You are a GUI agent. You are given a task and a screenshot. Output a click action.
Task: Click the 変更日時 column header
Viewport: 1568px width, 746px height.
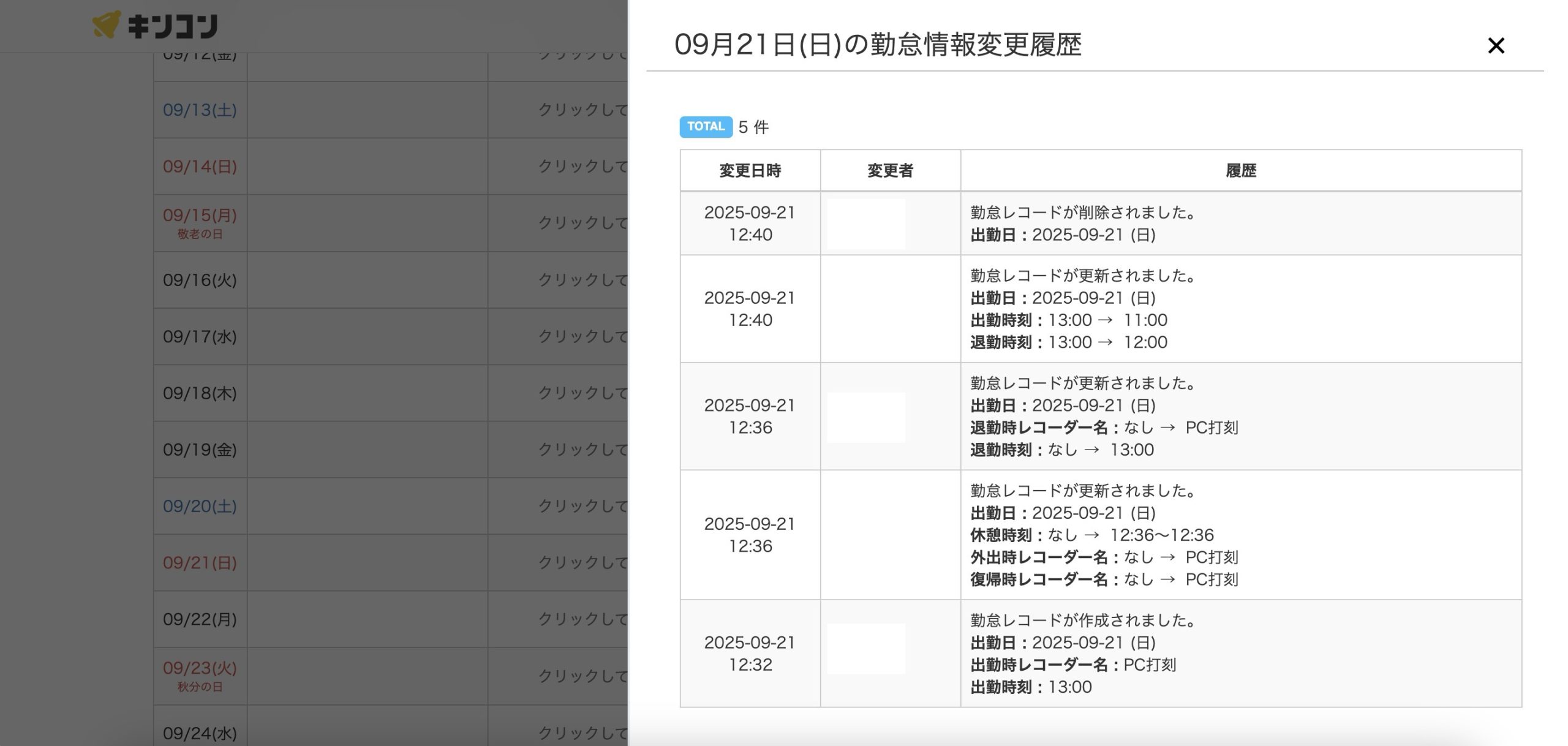(750, 171)
